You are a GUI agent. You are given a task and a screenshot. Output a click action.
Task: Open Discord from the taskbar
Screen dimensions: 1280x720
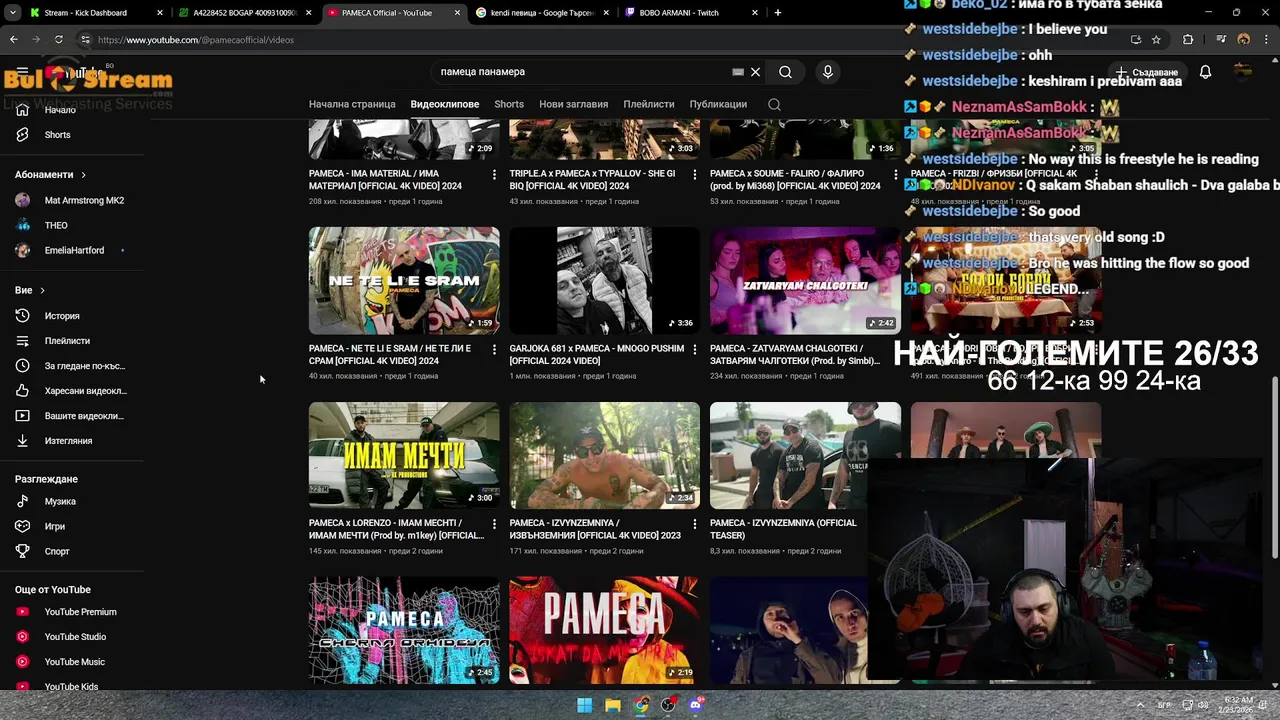click(696, 705)
